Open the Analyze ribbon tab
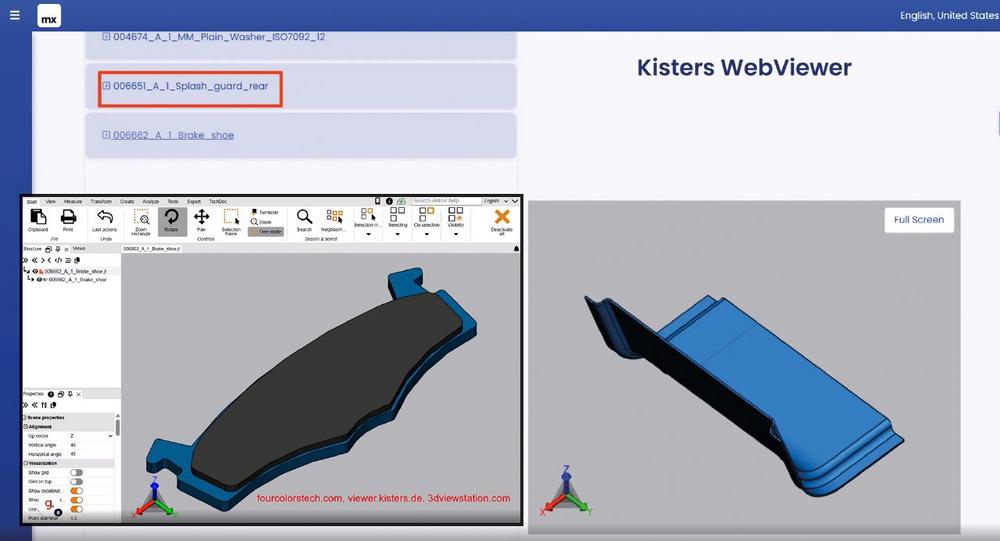 (x=151, y=202)
